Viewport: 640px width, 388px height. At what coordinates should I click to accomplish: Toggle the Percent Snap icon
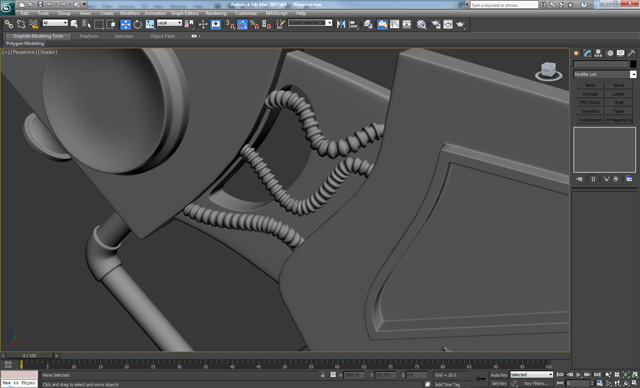[254, 24]
